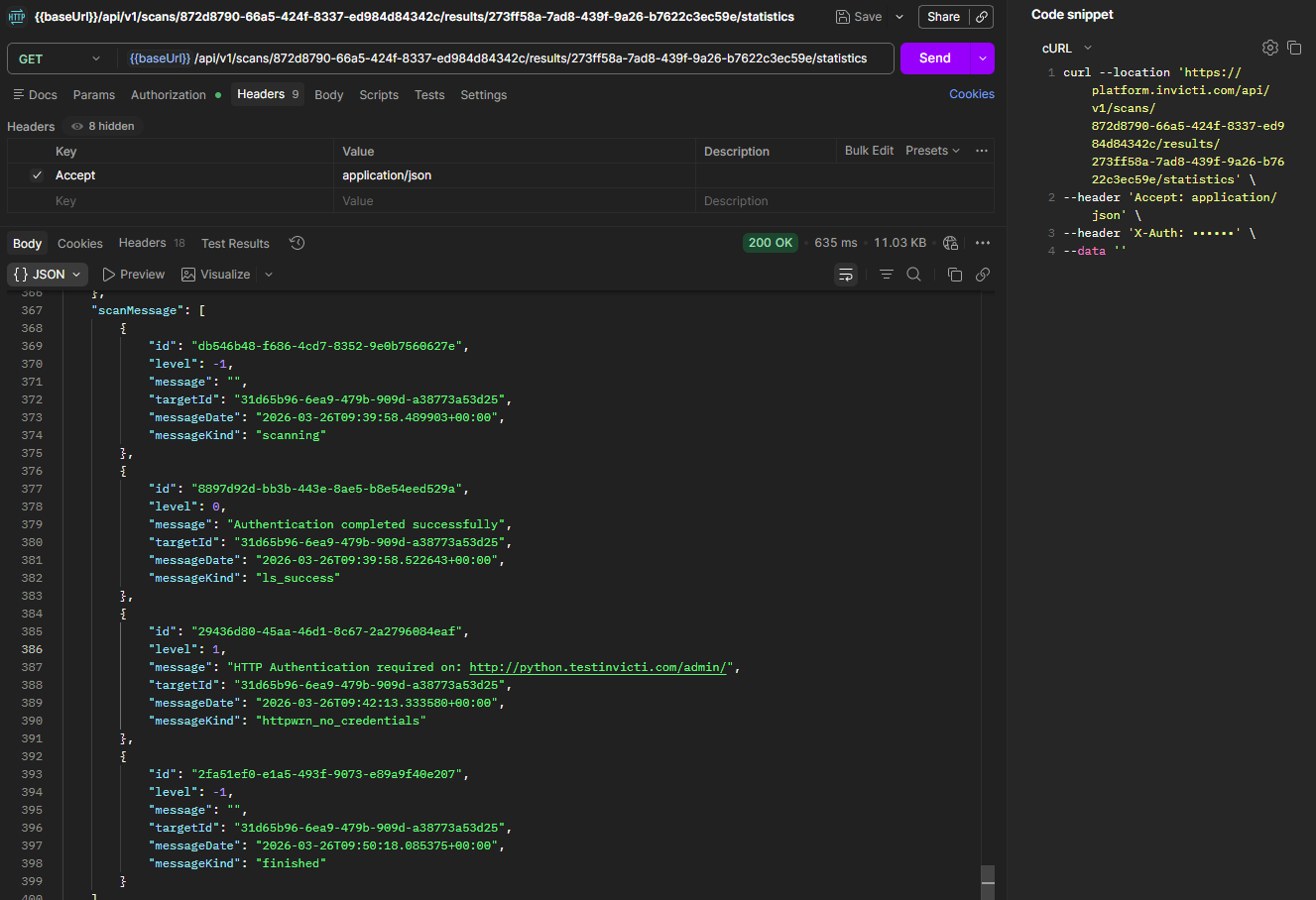Copy the response body to clipboard

click(954, 275)
